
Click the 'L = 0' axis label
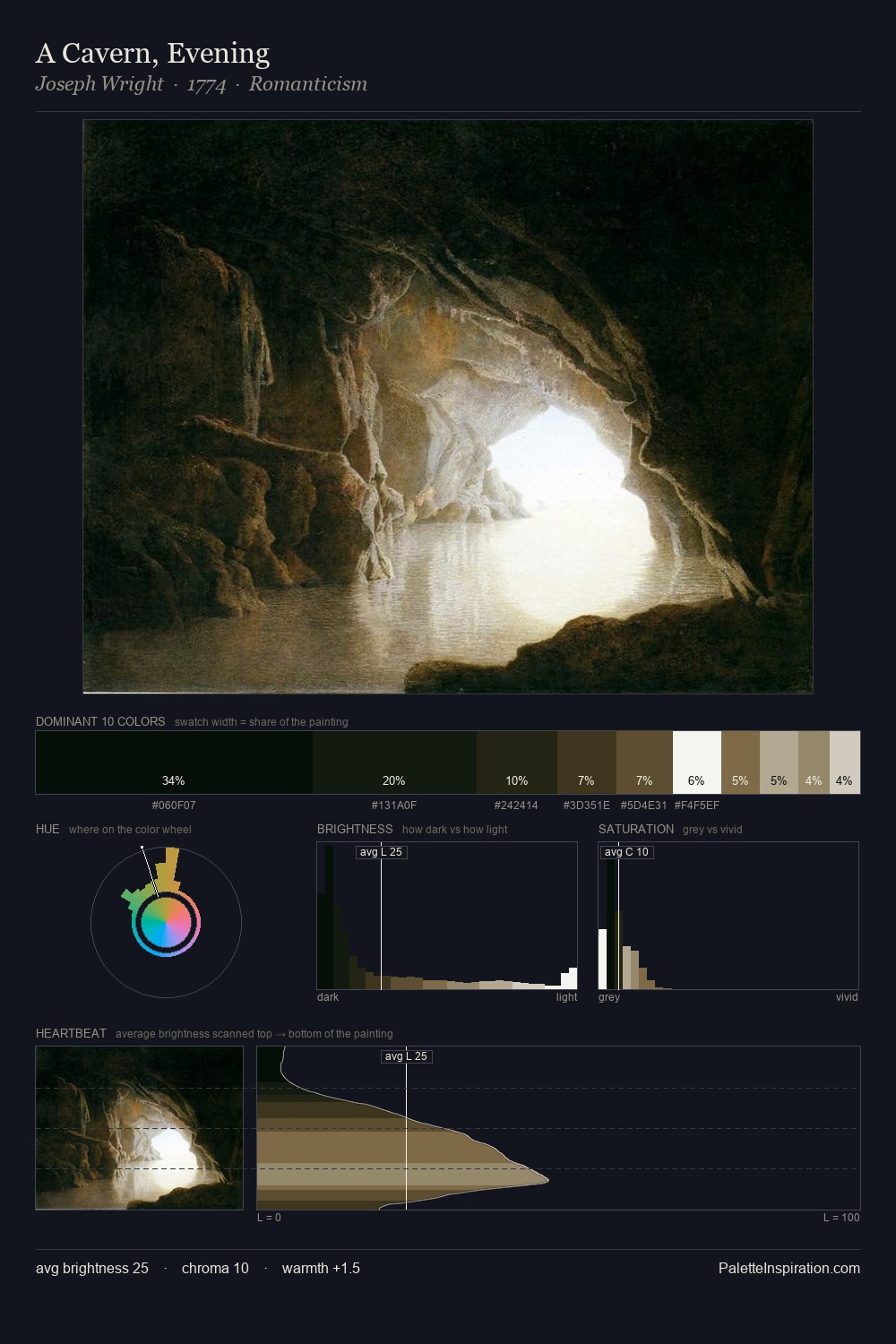269,1218
